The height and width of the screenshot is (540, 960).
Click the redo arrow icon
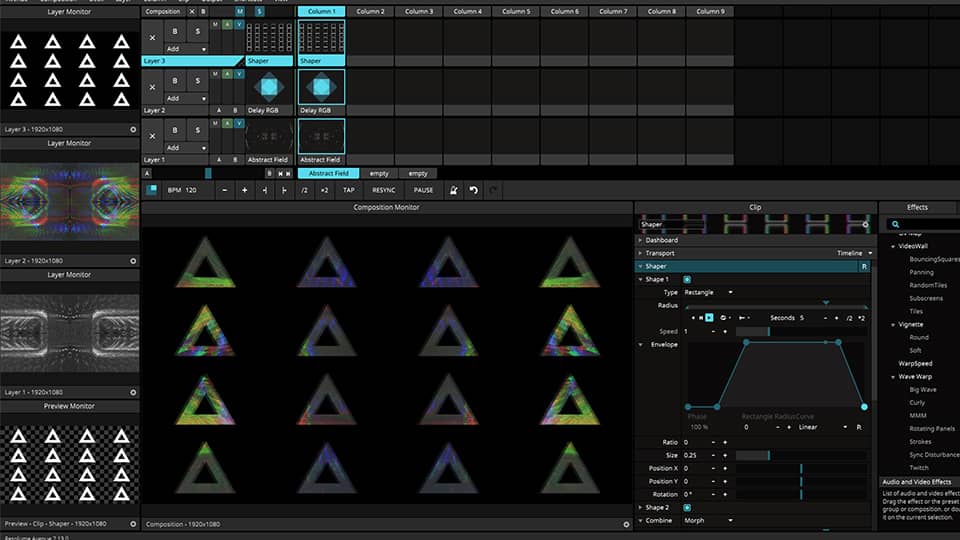(493, 190)
